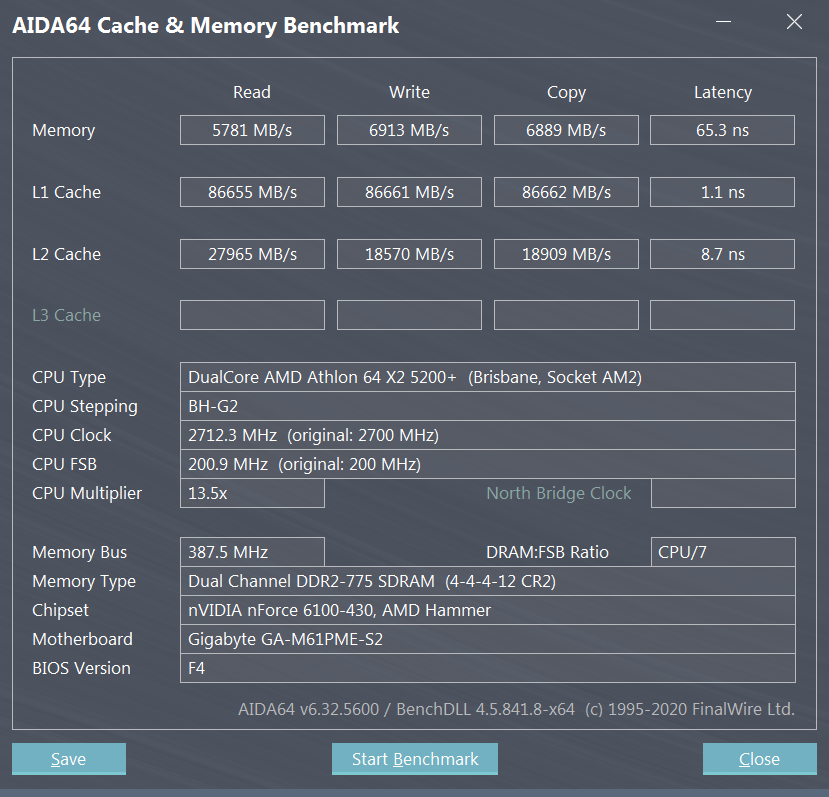This screenshot has width=829, height=797.
Task: Click the greyed L3 Cache row label
Action: [x=66, y=315]
